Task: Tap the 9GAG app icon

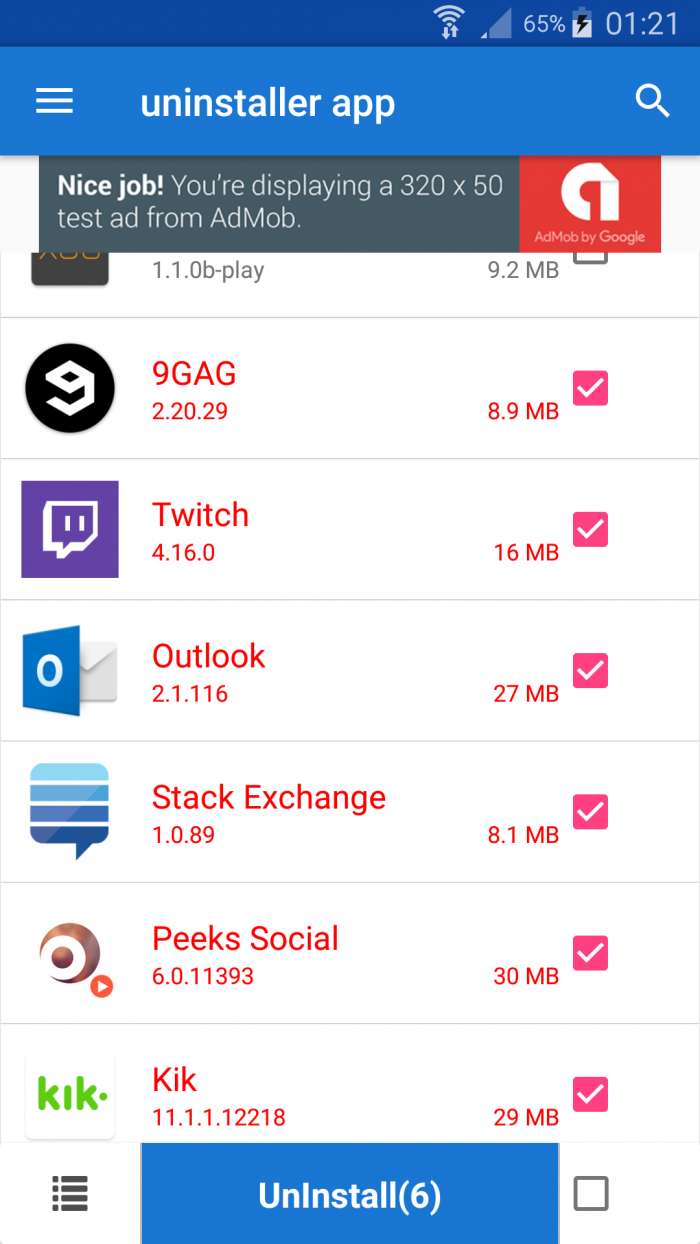Action: point(70,388)
